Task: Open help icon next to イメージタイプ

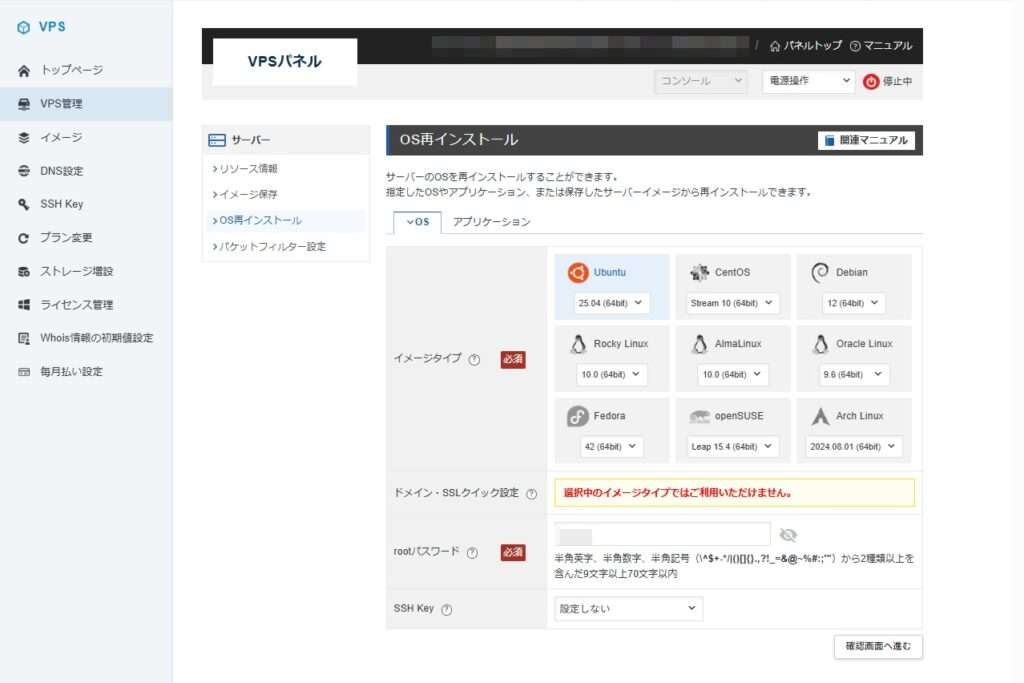Action: 474,360
